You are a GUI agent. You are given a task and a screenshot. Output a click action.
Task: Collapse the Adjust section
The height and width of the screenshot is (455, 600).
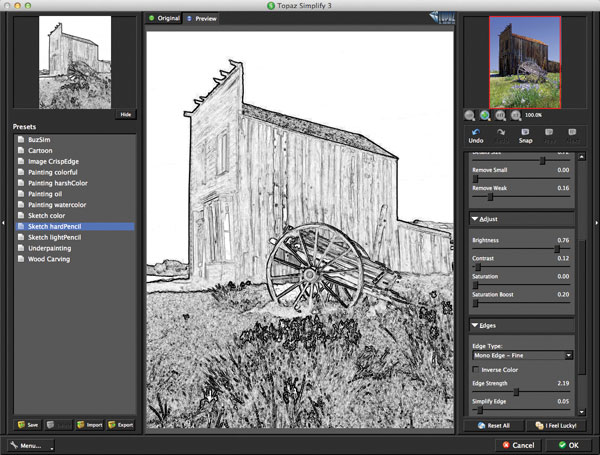pos(475,219)
